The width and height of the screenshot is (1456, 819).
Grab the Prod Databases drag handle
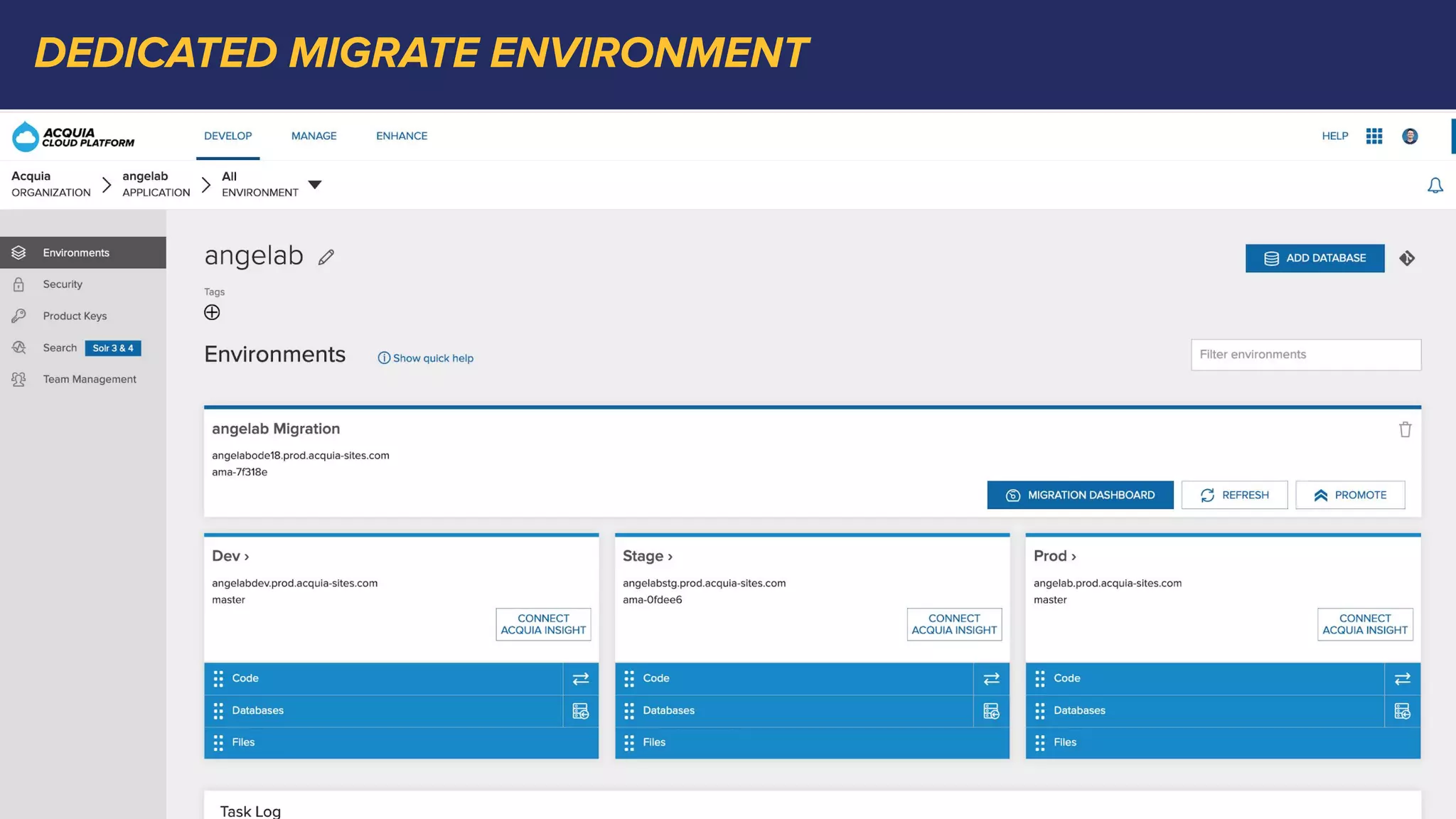tap(1040, 711)
